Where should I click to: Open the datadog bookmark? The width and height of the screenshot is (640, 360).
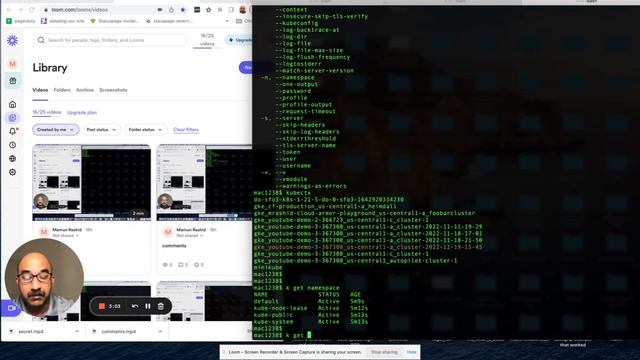point(62,21)
